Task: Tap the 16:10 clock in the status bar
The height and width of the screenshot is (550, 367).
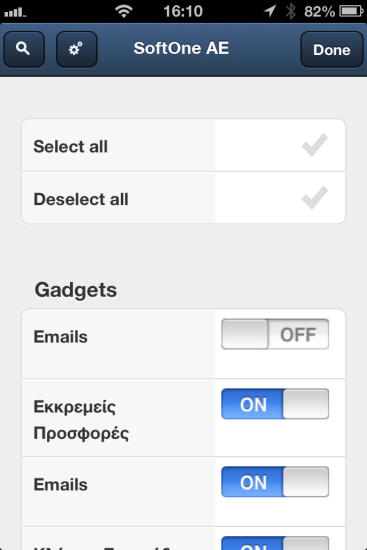Action: [183, 11]
